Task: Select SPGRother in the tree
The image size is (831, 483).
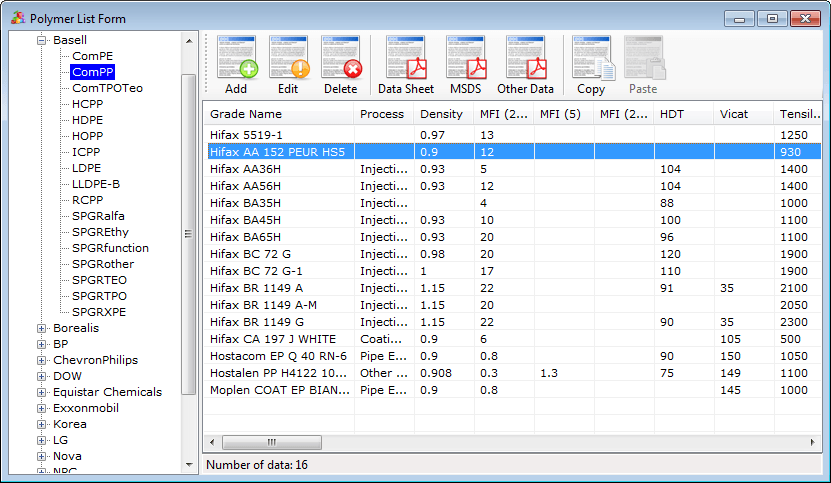Action: coord(103,264)
